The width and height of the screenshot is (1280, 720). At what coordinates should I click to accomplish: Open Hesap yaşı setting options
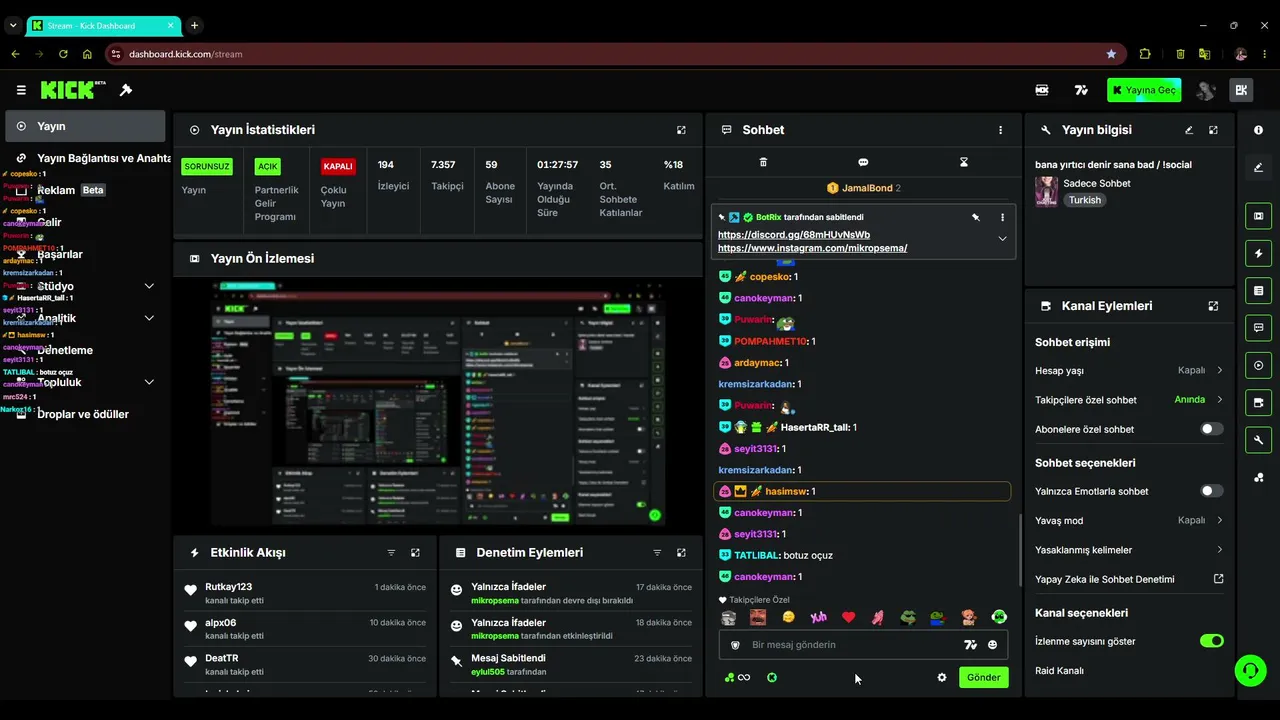[1129, 370]
